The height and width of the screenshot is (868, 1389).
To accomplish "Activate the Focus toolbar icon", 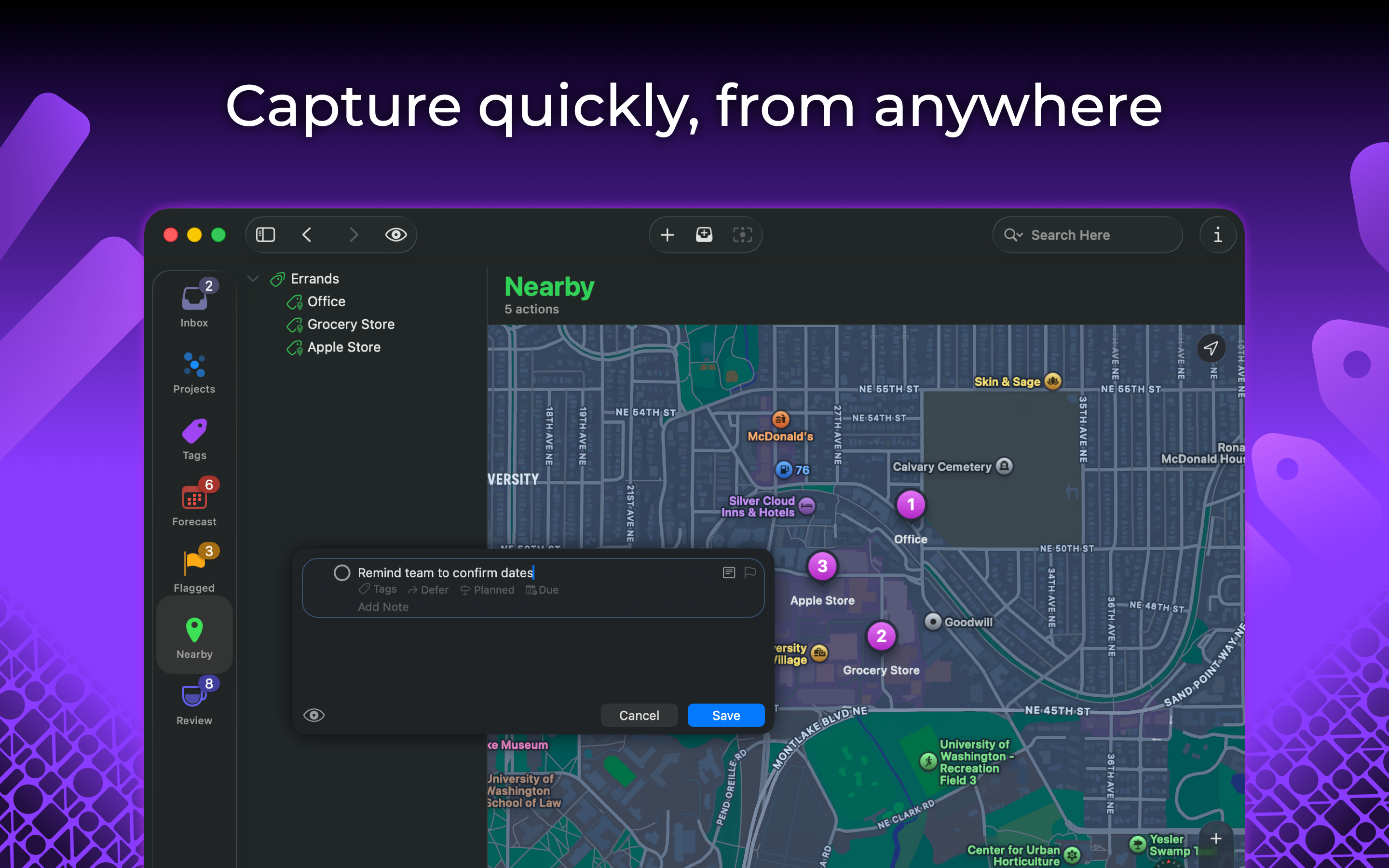I will (742, 235).
